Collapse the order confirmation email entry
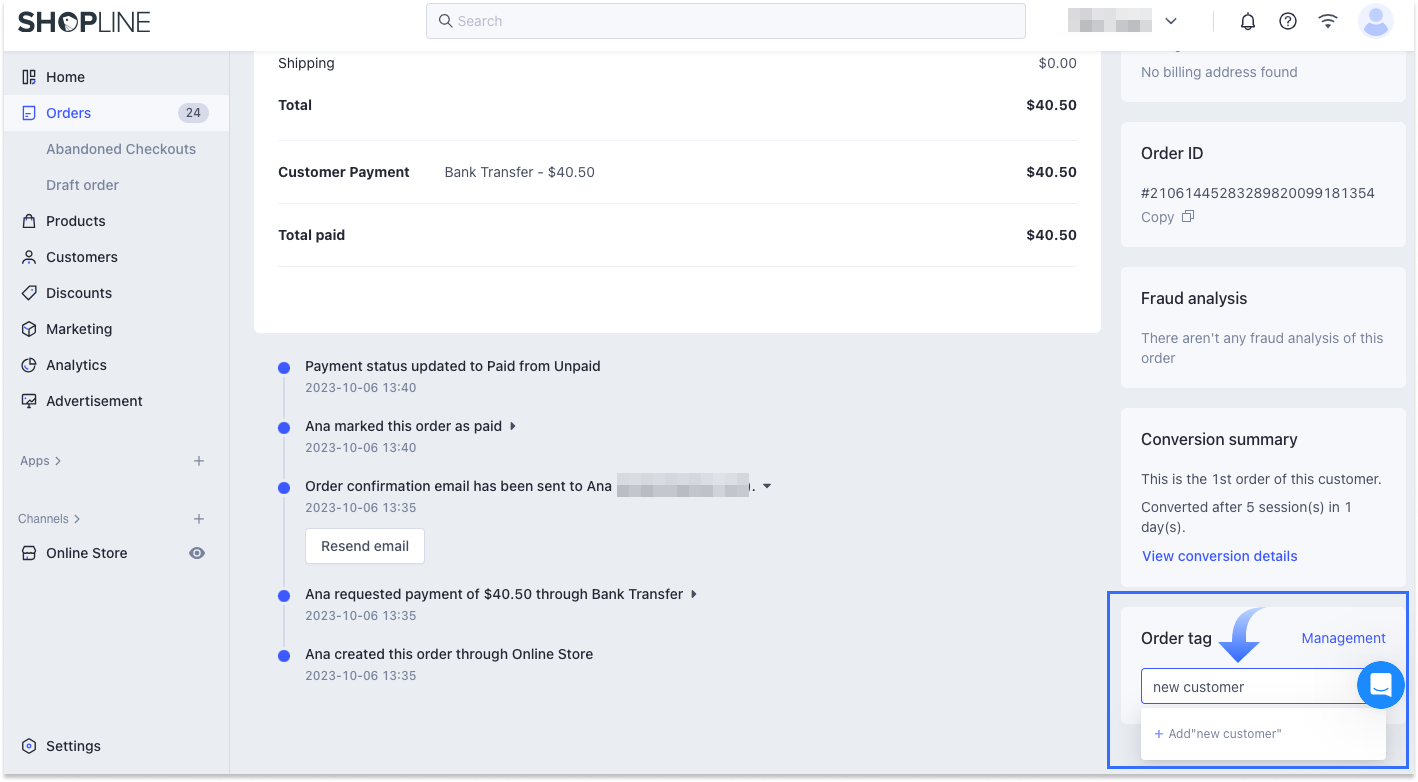This screenshot has height=782, width=1418. tap(767, 486)
